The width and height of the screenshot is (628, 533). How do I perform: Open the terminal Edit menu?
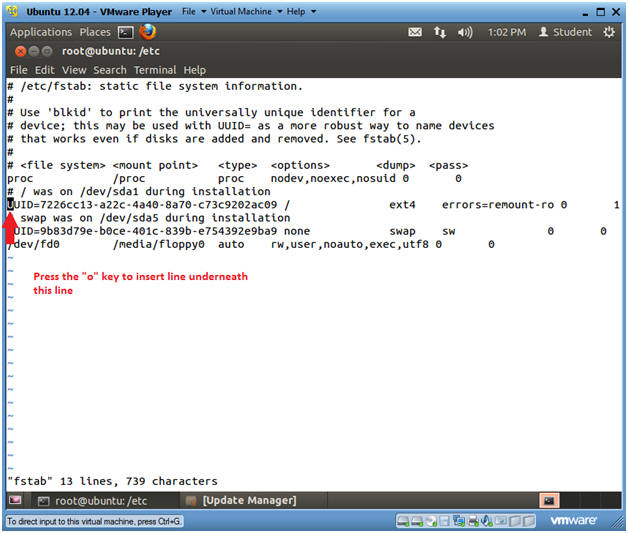(x=44, y=70)
